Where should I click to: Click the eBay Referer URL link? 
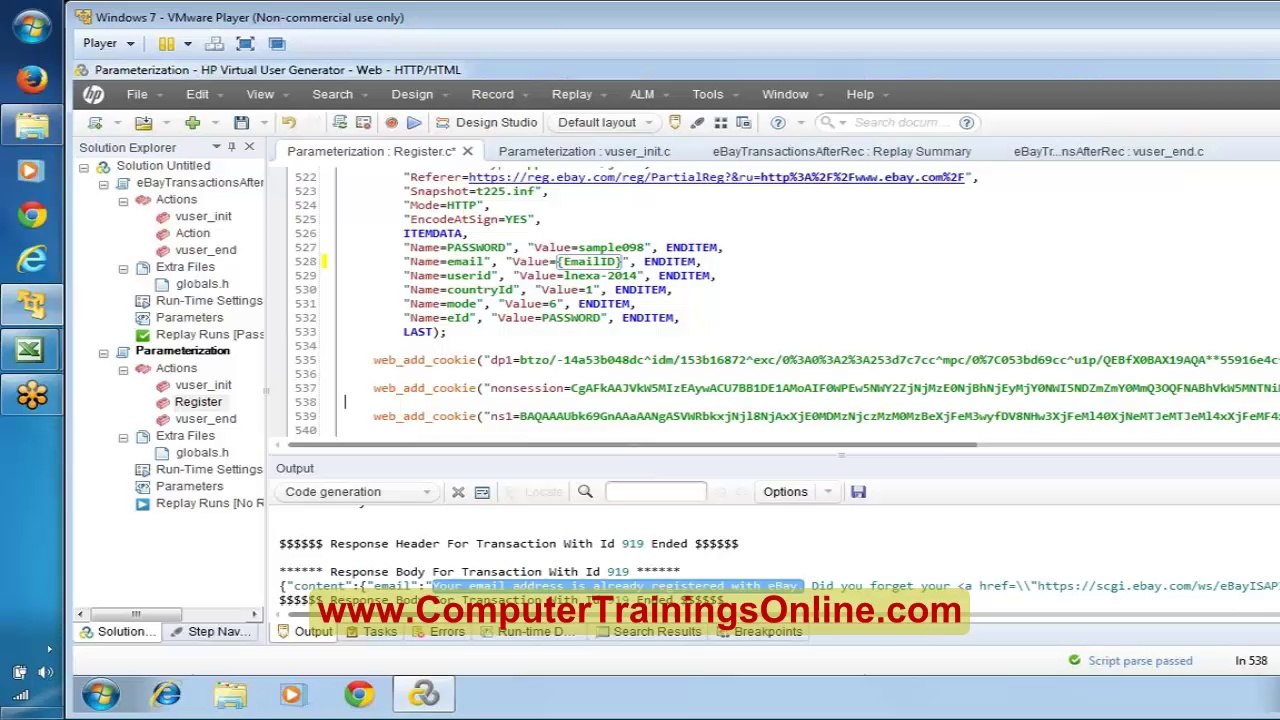716,177
